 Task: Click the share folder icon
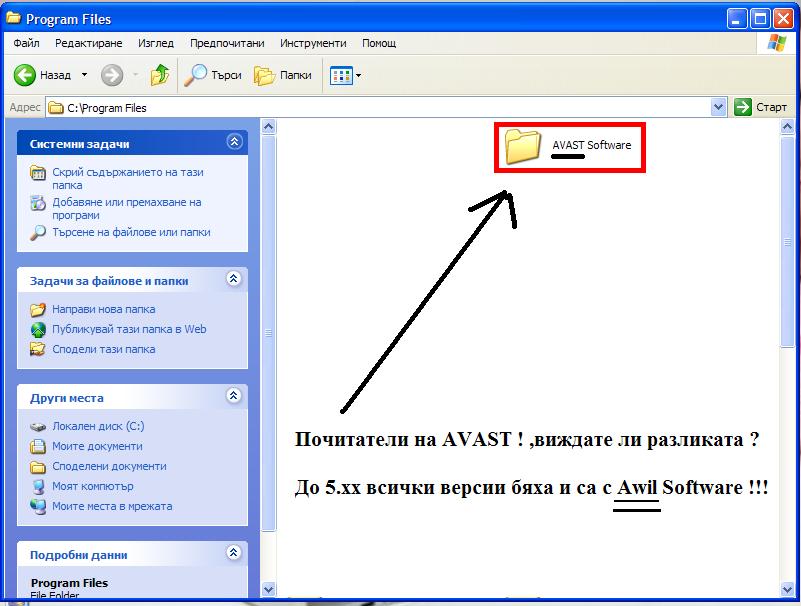point(37,349)
